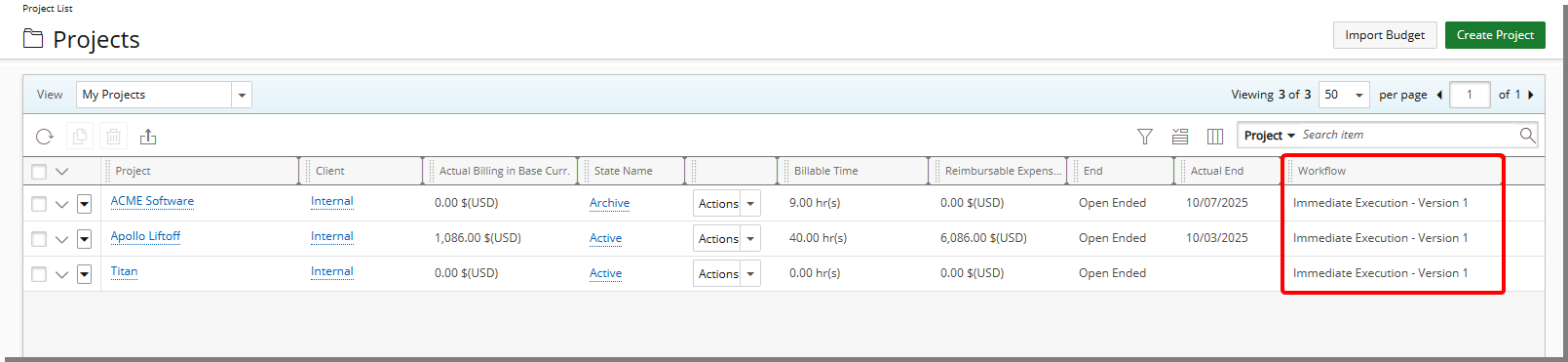Click the delete trash icon

[x=114, y=137]
